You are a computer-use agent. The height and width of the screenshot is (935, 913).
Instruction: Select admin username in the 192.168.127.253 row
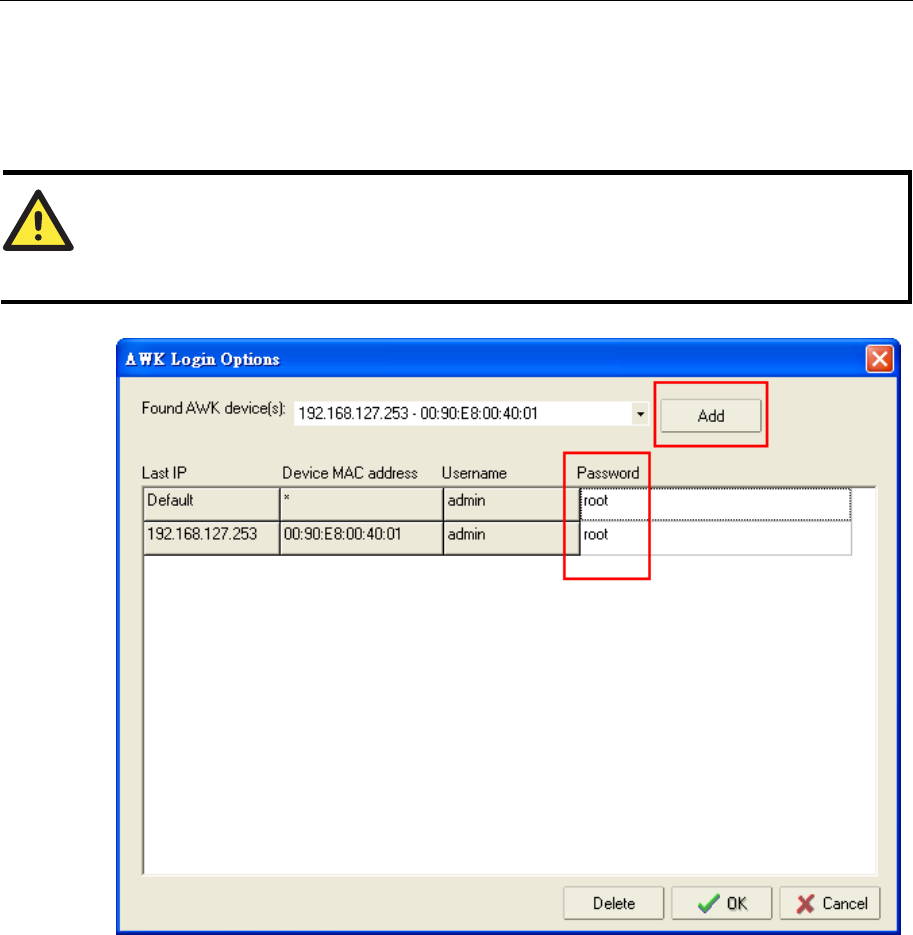[x=511, y=538]
